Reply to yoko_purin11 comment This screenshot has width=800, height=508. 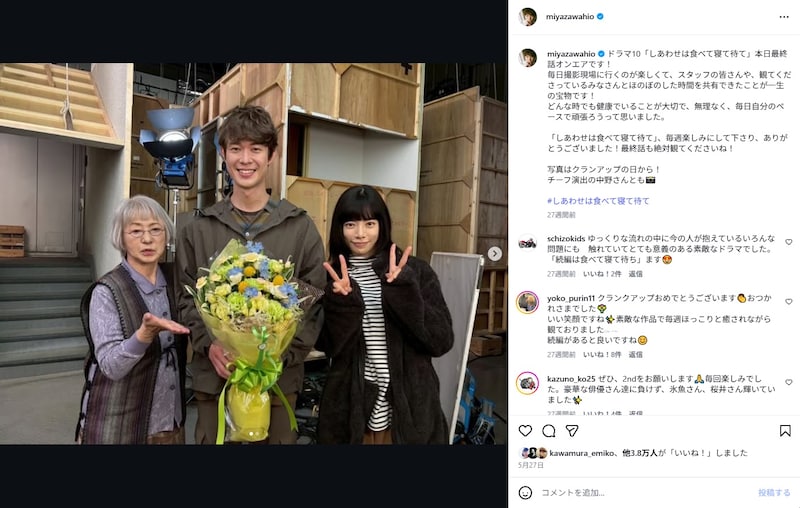(x=635, y=354)
